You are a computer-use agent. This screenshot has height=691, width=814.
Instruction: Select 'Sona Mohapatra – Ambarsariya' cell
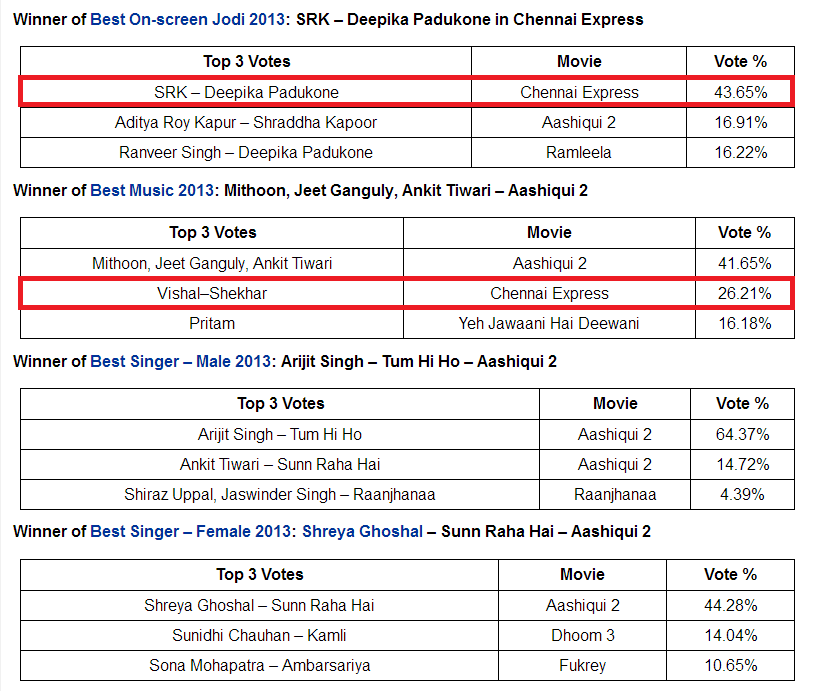click(x=259, y=666)
